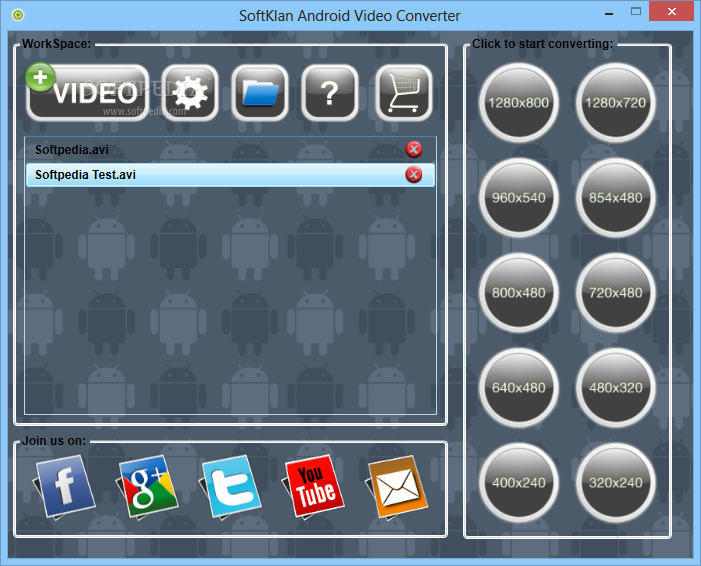This screenshot has width=701, height=566.
Task: Maximize the SoftKlan converter window
Action: click(636, 12)
